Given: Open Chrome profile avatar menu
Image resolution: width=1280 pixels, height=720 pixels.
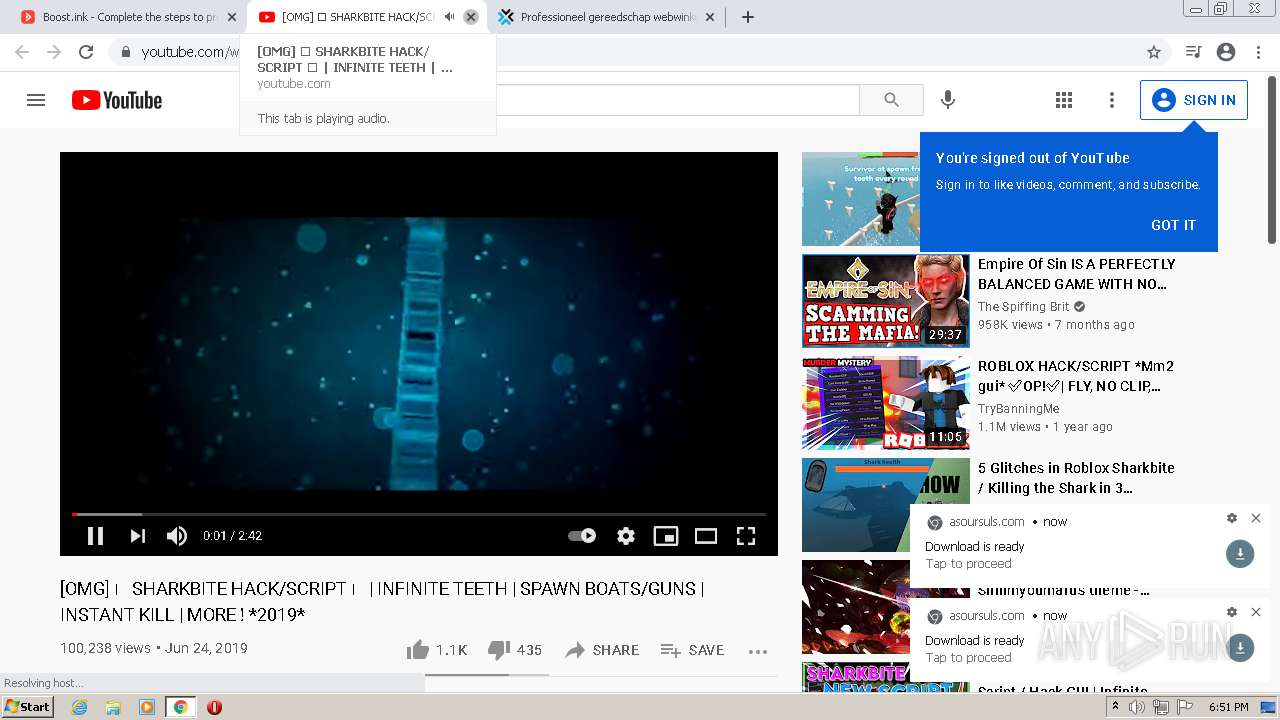Looking at the screenshot, I should (x=1226, y=52).
